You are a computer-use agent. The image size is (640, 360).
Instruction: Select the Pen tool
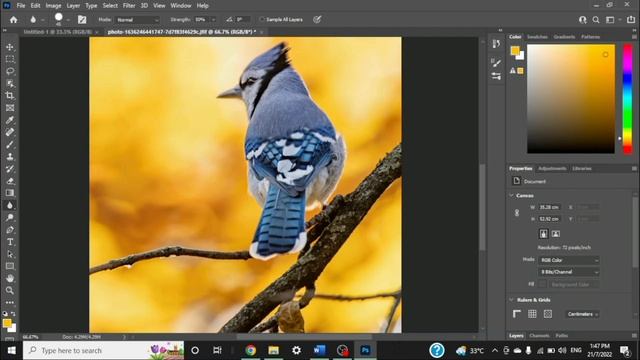(x=10, y=230)
